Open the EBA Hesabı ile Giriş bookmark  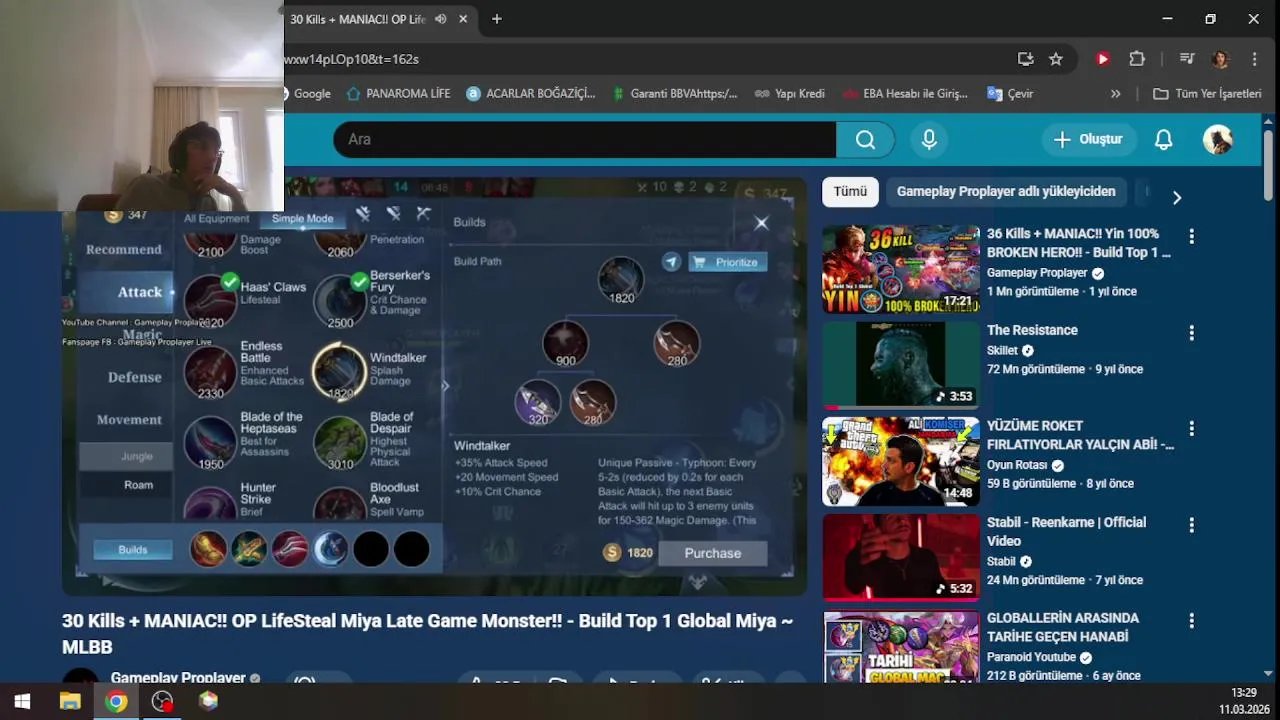(x=905, y=94)
